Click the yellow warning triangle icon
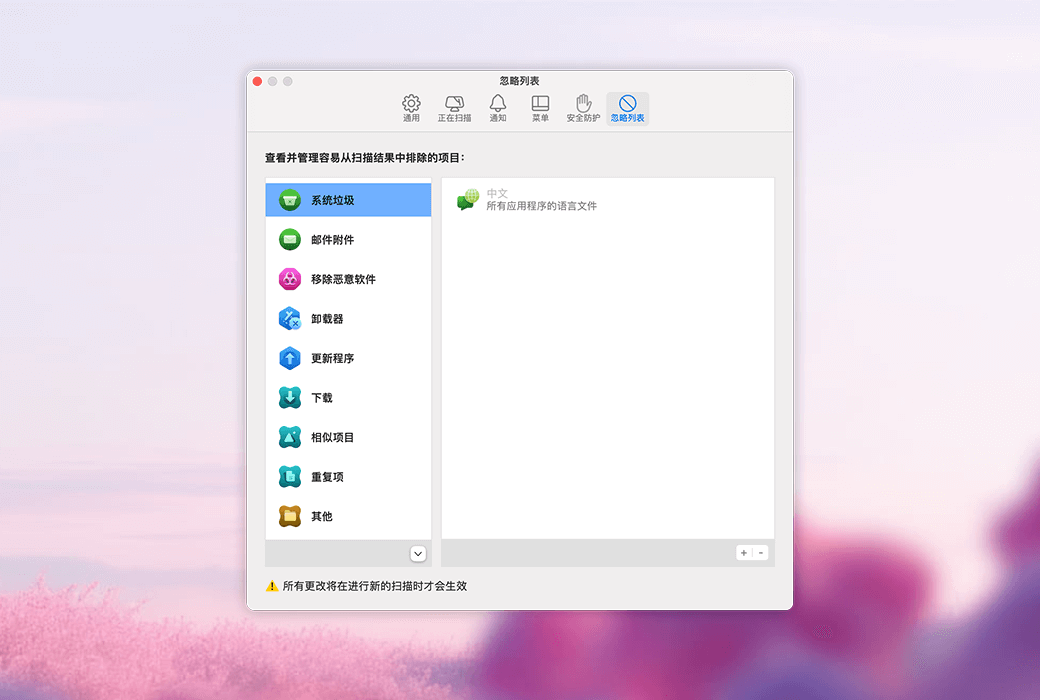This screenshot has height=700, width=1040. point(272,586)
